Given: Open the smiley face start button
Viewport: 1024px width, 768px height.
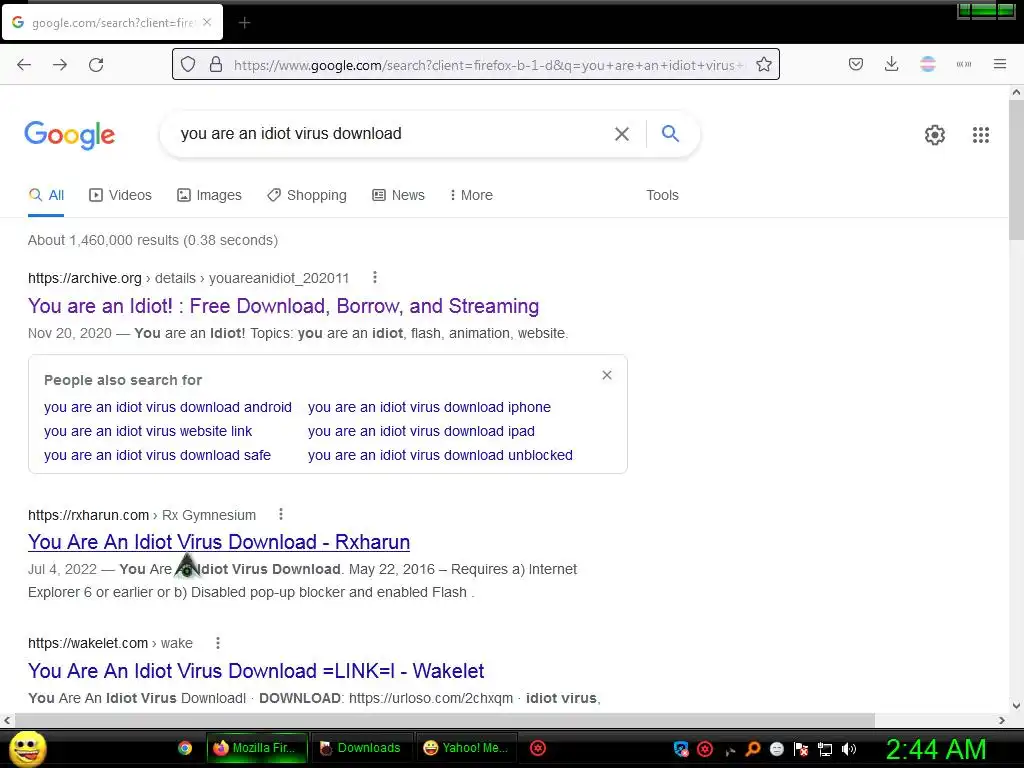Looking at the screenshot, I should 27,748.
